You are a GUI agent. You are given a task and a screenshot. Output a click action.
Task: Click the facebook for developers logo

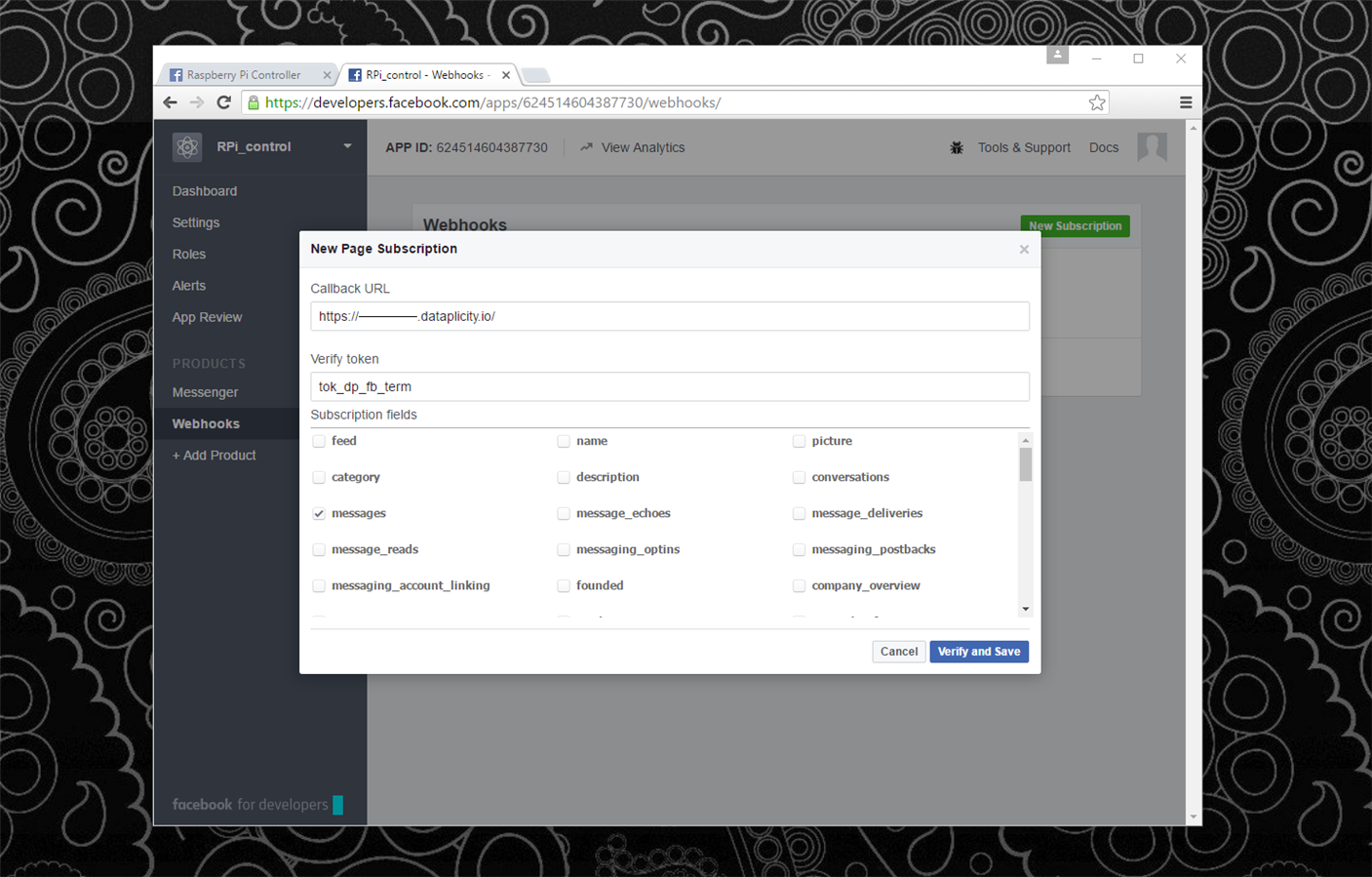tap(257, 805)
